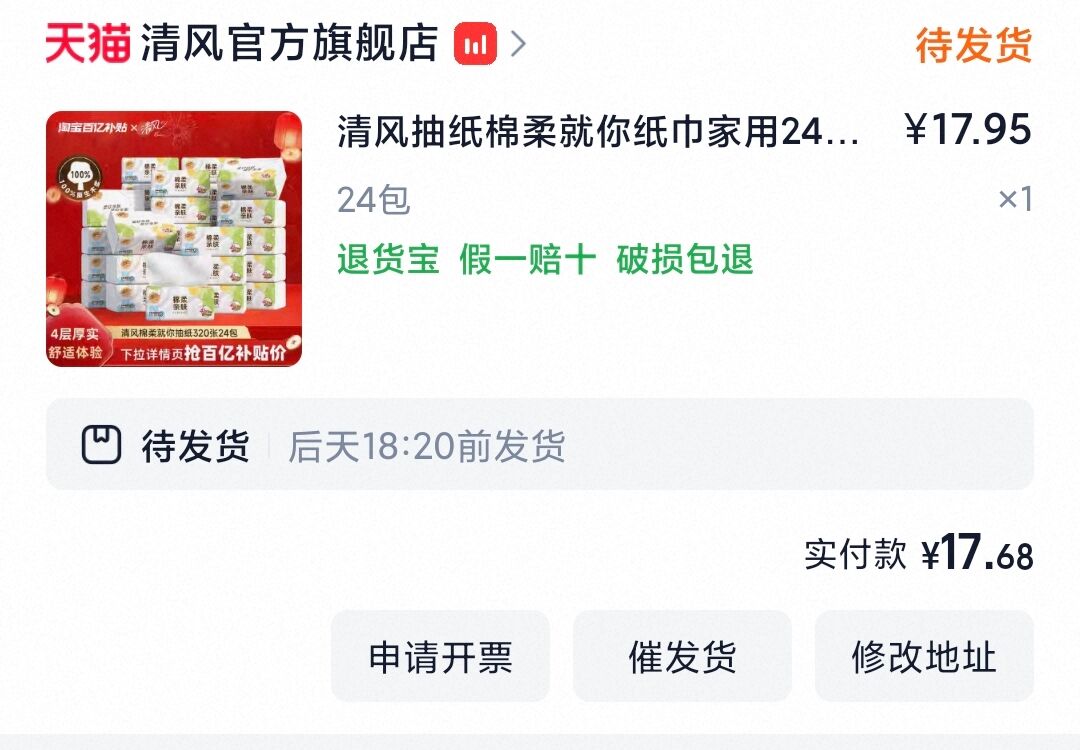Screen dimensions: 1080x750
Task: Tap the 待发货 order status label
Action: (974, 45)
